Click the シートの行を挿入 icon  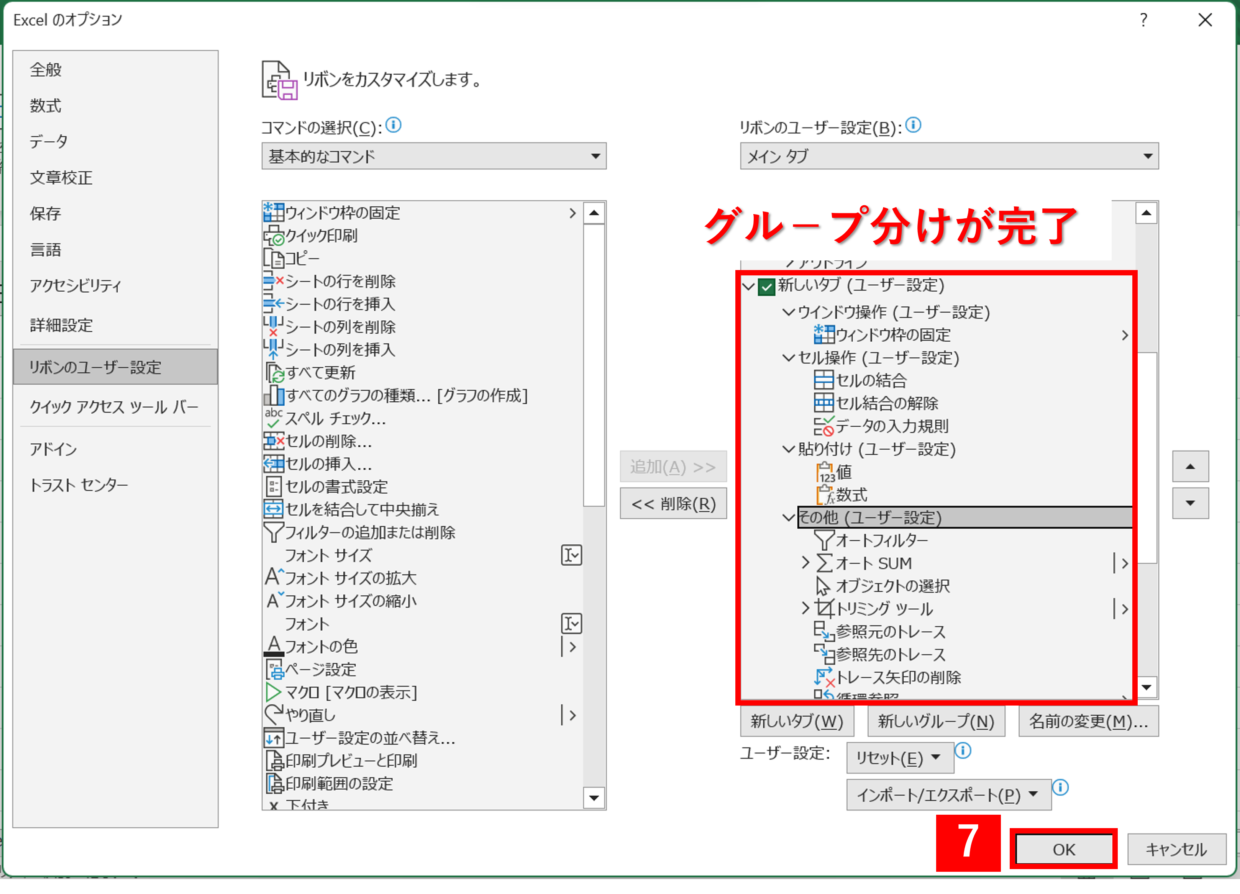[x=274, y=304]
